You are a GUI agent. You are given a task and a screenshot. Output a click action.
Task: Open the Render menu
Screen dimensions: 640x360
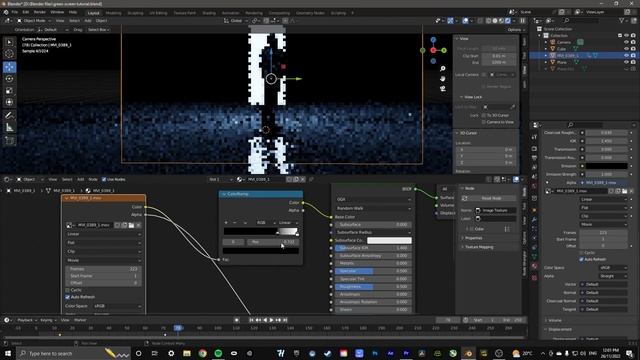(40, 12)
